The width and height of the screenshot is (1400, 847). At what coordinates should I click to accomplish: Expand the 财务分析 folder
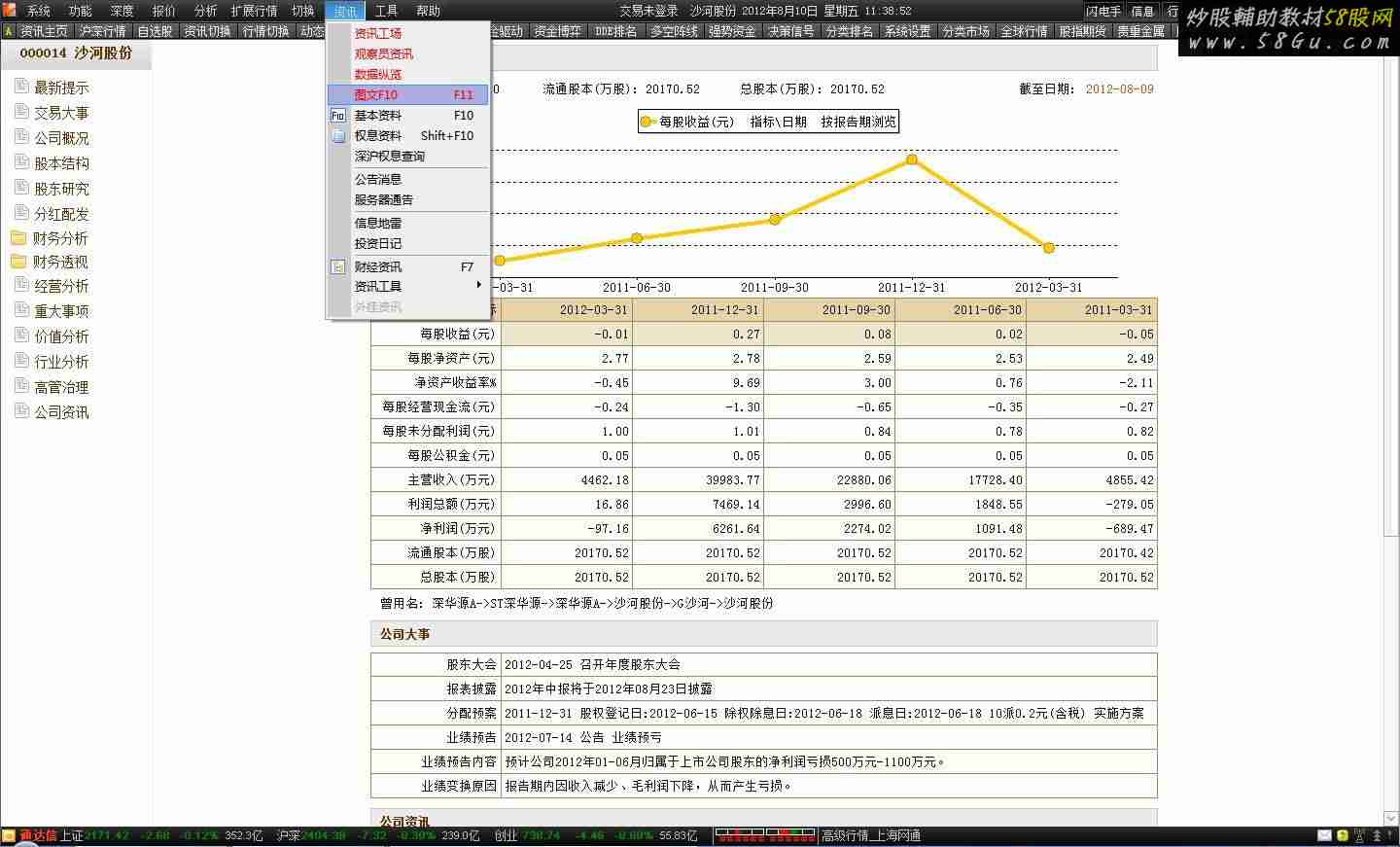[18, 238]
